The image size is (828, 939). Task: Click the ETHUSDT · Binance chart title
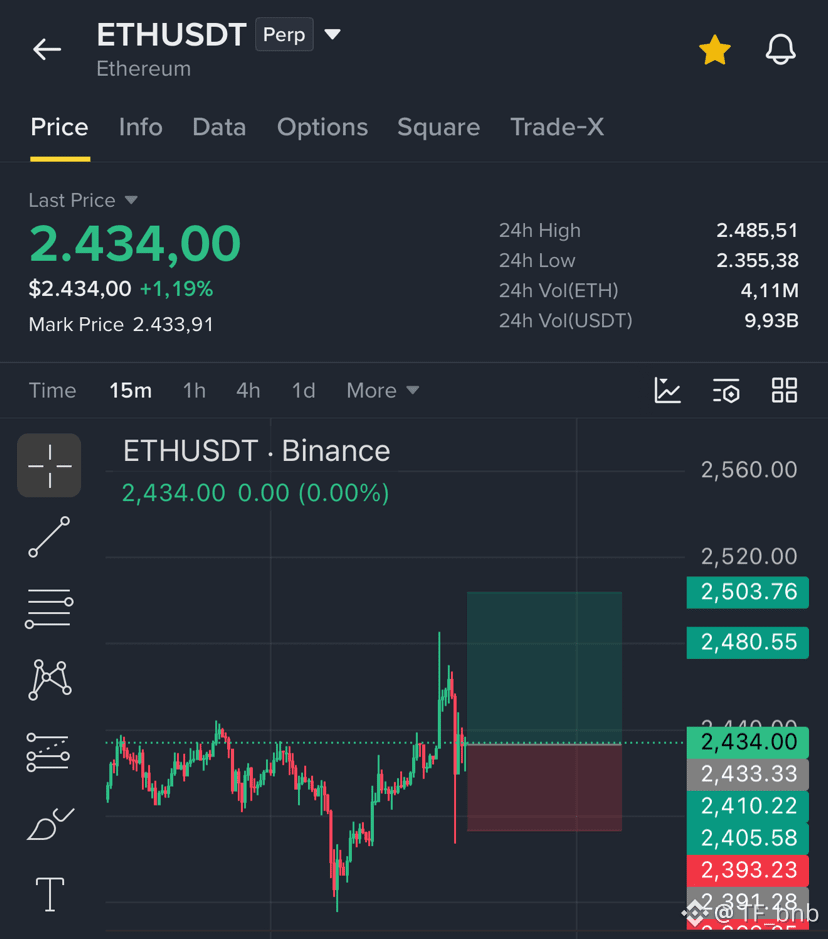click(256, 451)
